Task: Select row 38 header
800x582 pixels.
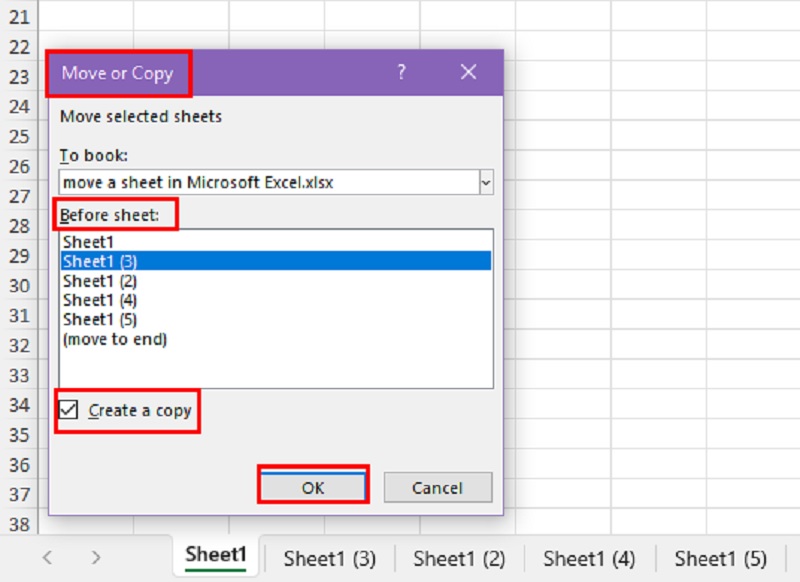Action: tap(19, 524)
